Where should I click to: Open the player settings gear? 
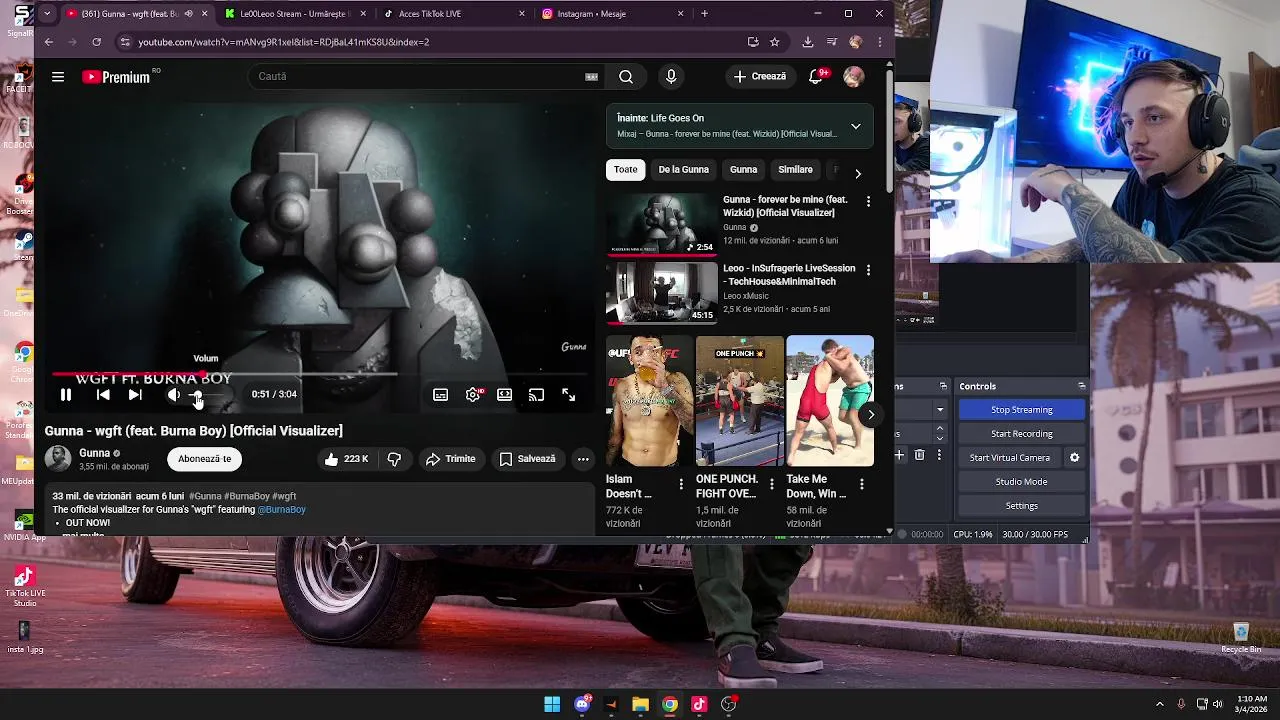(x=473, y=395)
